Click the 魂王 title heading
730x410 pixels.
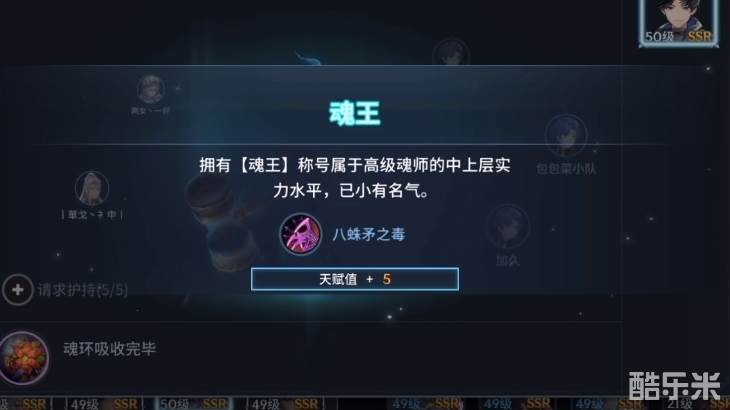[355, 113]
